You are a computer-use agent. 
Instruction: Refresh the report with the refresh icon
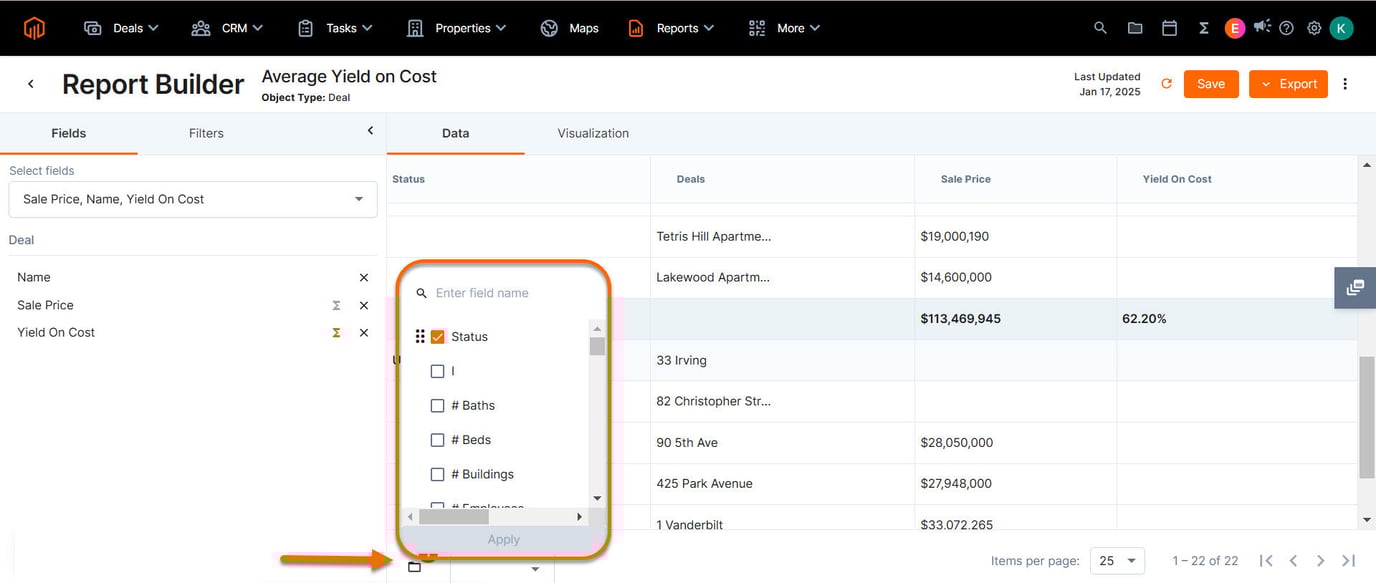coord(1166,84)
